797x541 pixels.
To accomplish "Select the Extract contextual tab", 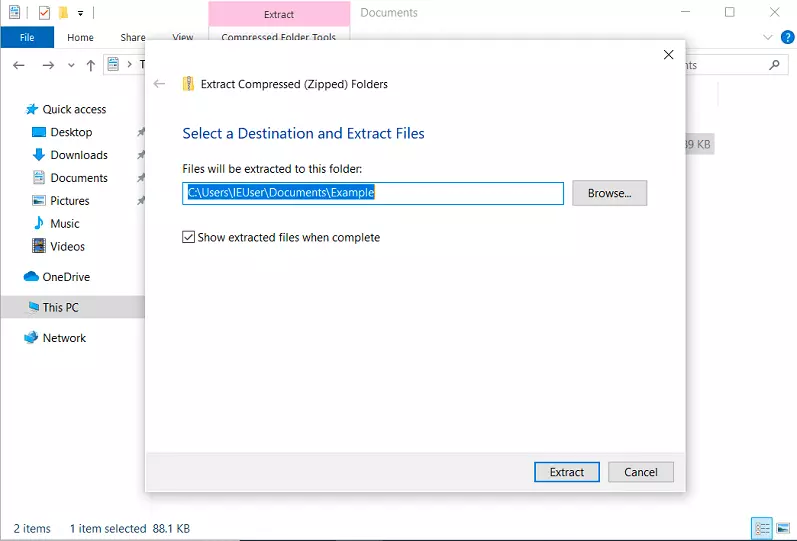I will click(x=279, y=14).
